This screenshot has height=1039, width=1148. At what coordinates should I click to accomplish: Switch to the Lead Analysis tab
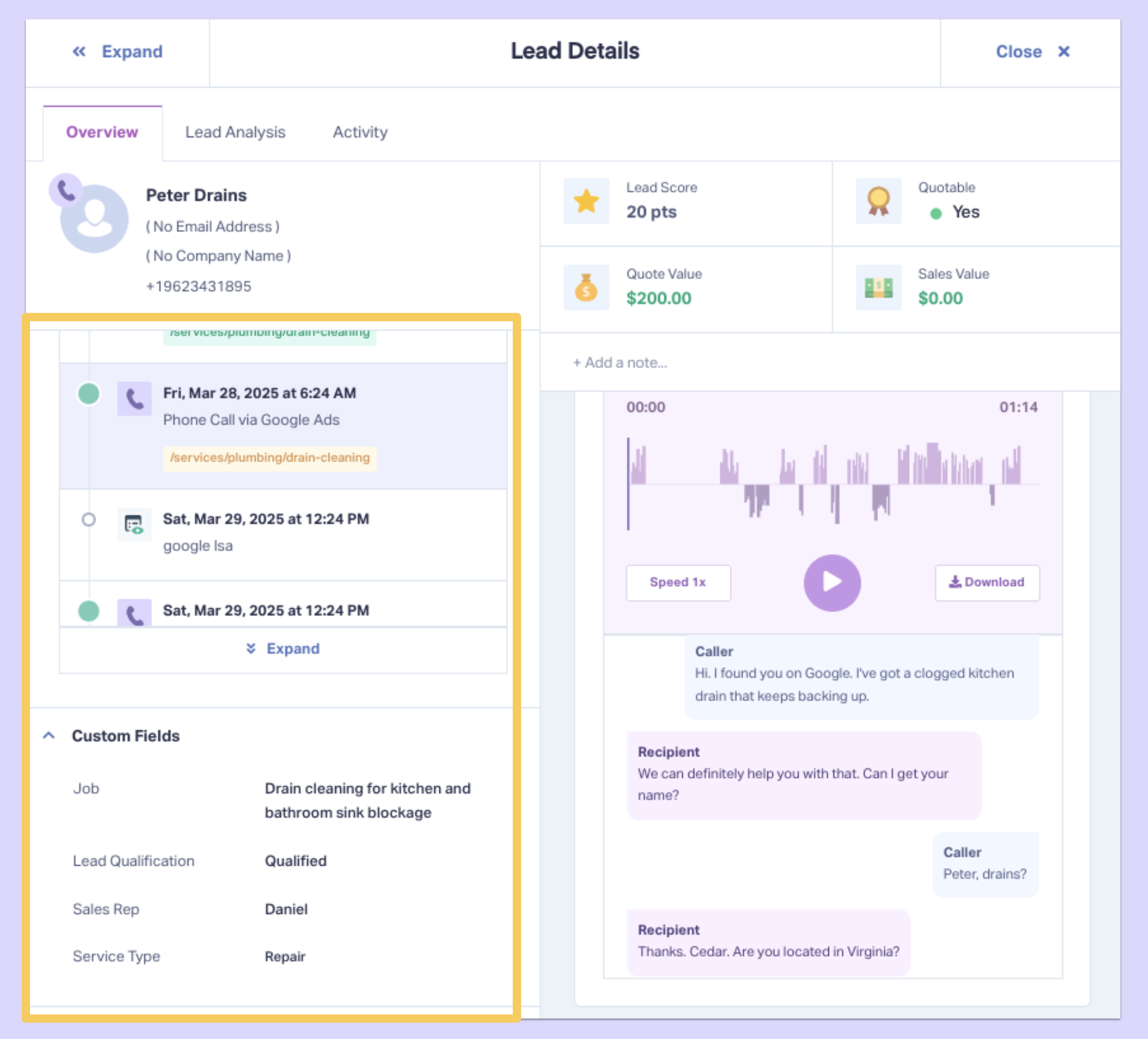235,132
